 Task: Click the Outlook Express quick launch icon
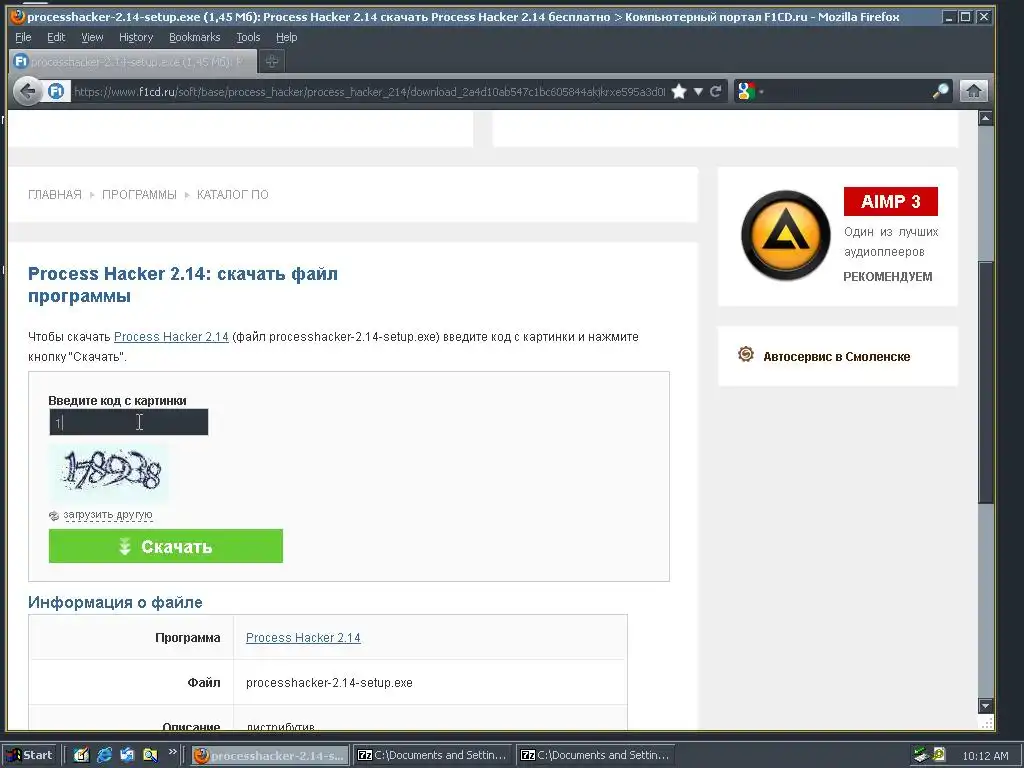pyautogui.click(x=127, y=755)
